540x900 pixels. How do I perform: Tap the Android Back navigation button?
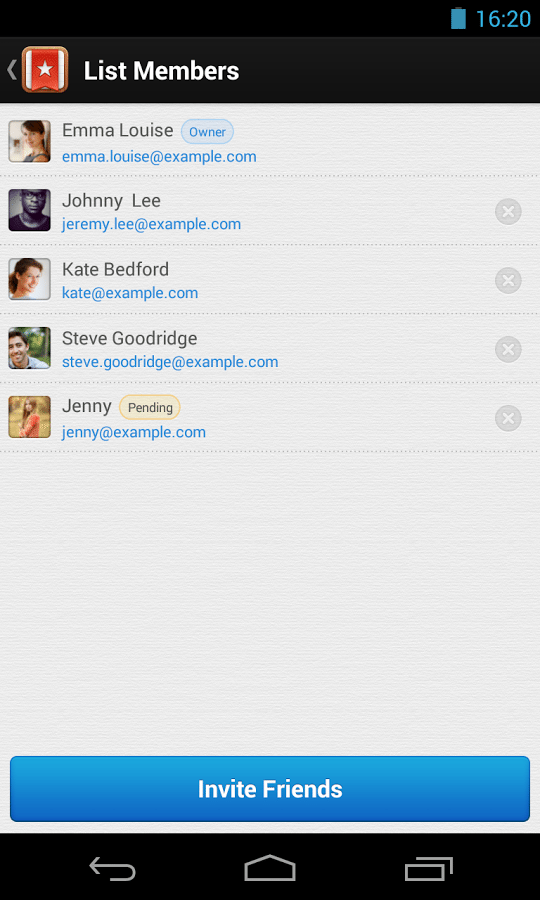[x=112, y=868]
